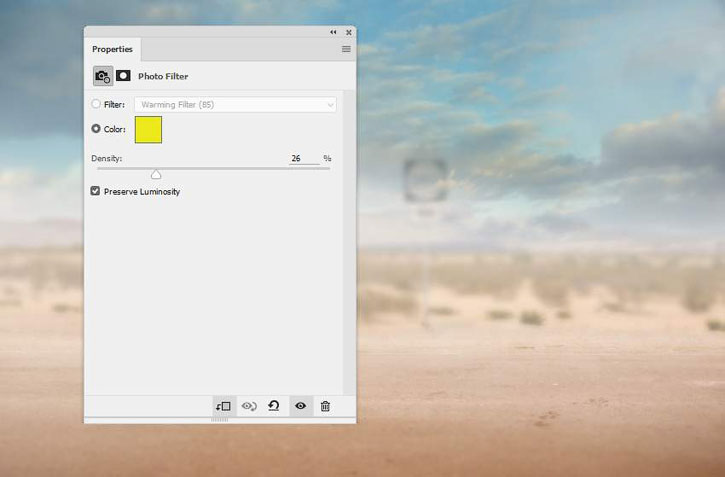This screenshot has height=477, width=725.
Task: Close the Properties panel
Action: coord(349,32)
